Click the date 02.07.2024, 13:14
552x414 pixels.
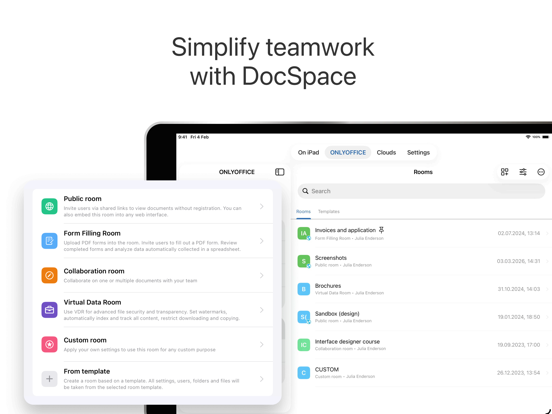519,233
